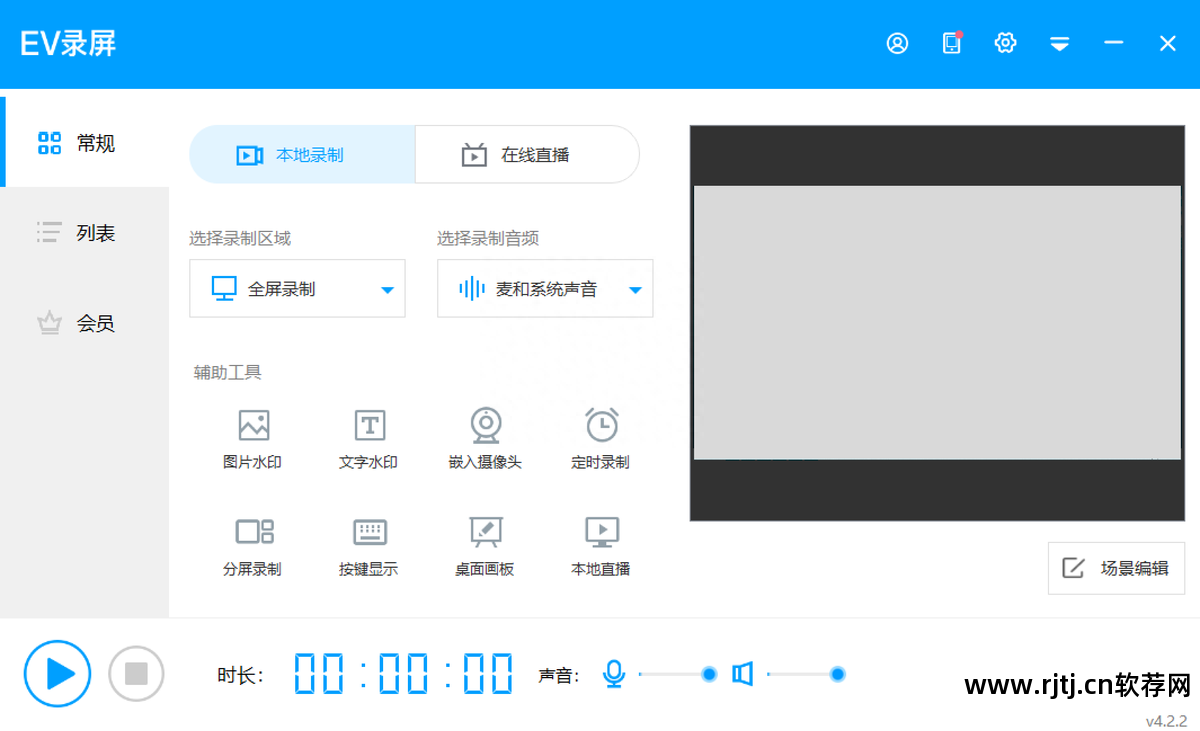Launch the 本地直播 local live stream tool
The image size is (1200, 731).
click(x=601, y=544)
